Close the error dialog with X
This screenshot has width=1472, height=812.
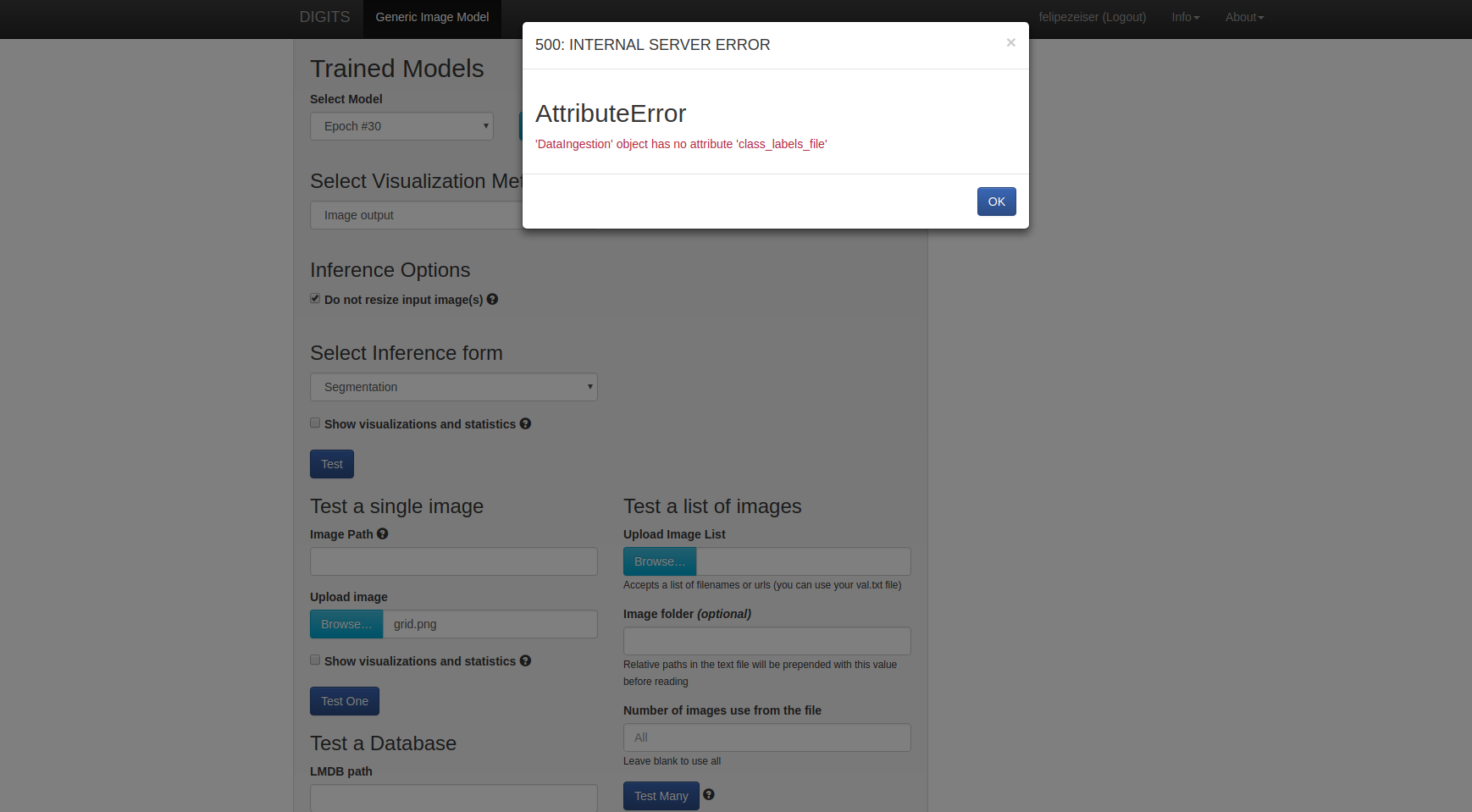click(x=1010, y=42)
